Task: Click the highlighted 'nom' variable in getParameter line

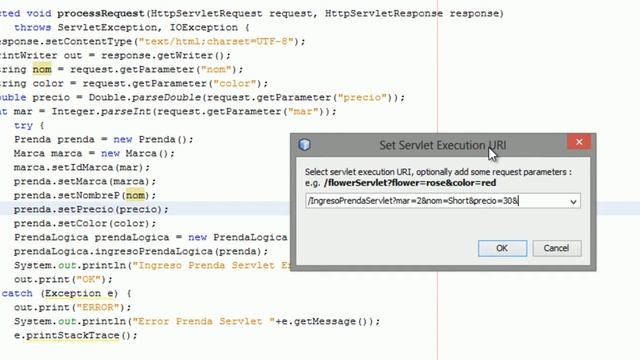Action: pyautogui.click(x=42, y=69)
